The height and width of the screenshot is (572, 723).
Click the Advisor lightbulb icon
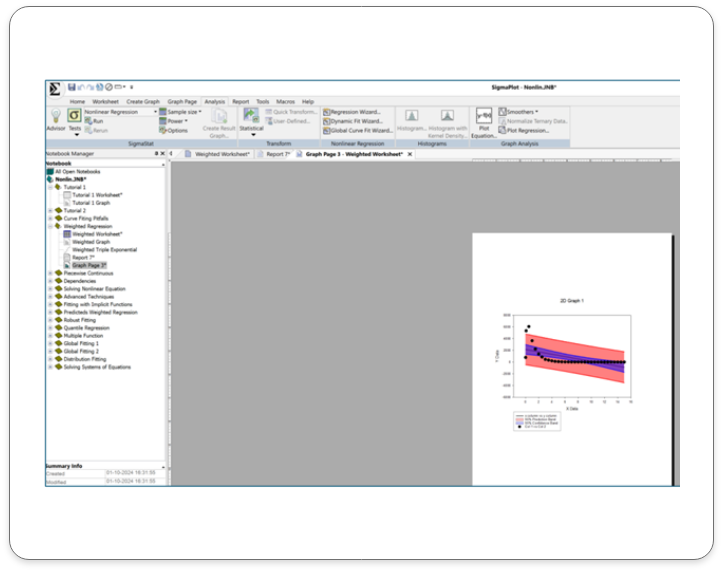click(56, 117)
